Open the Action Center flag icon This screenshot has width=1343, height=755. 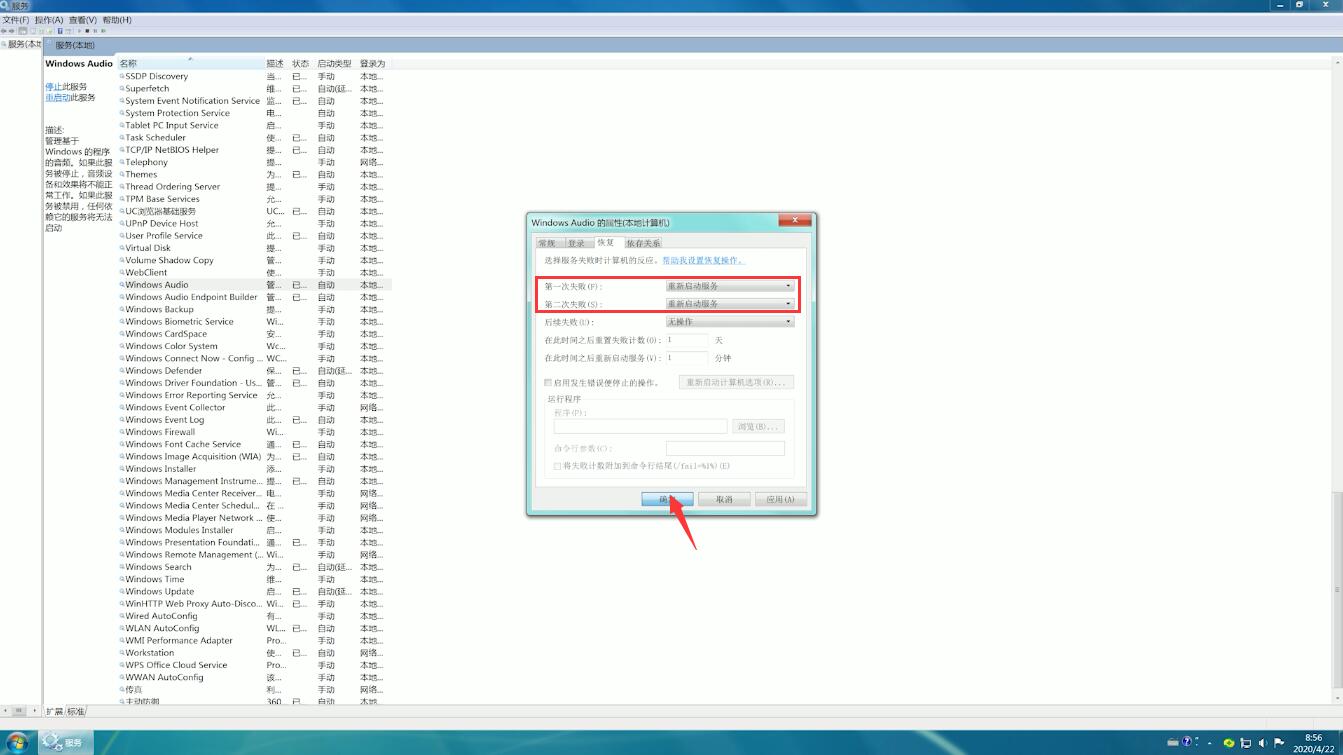coord(1279,743)
